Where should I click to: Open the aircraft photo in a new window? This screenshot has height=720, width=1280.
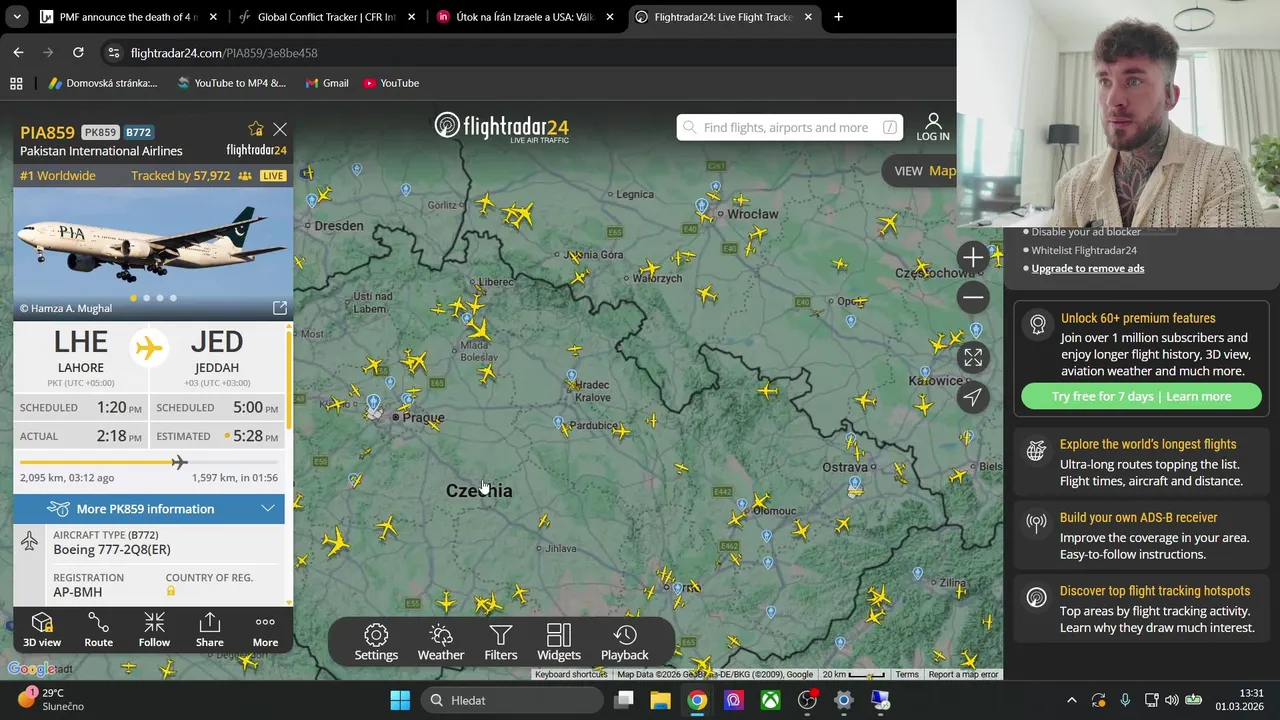(x=280, y=308)
